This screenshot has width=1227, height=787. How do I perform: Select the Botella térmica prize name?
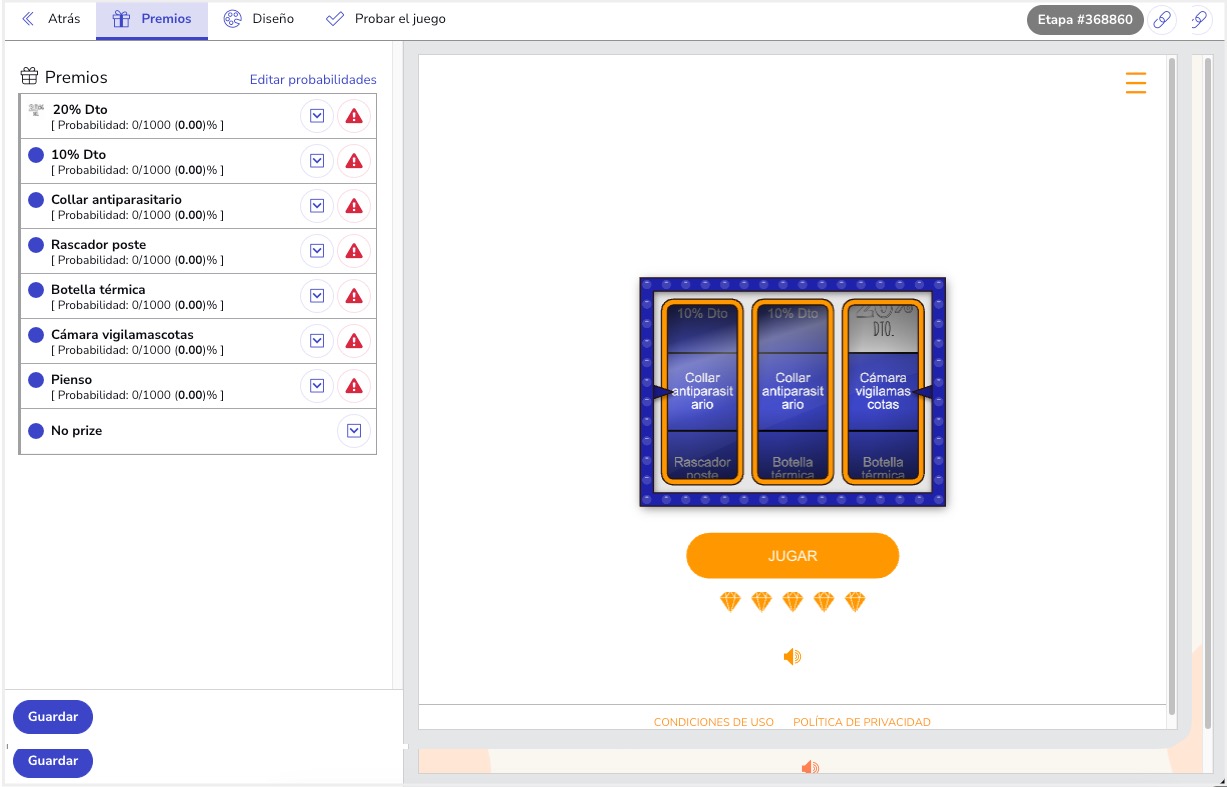(98, 290)
